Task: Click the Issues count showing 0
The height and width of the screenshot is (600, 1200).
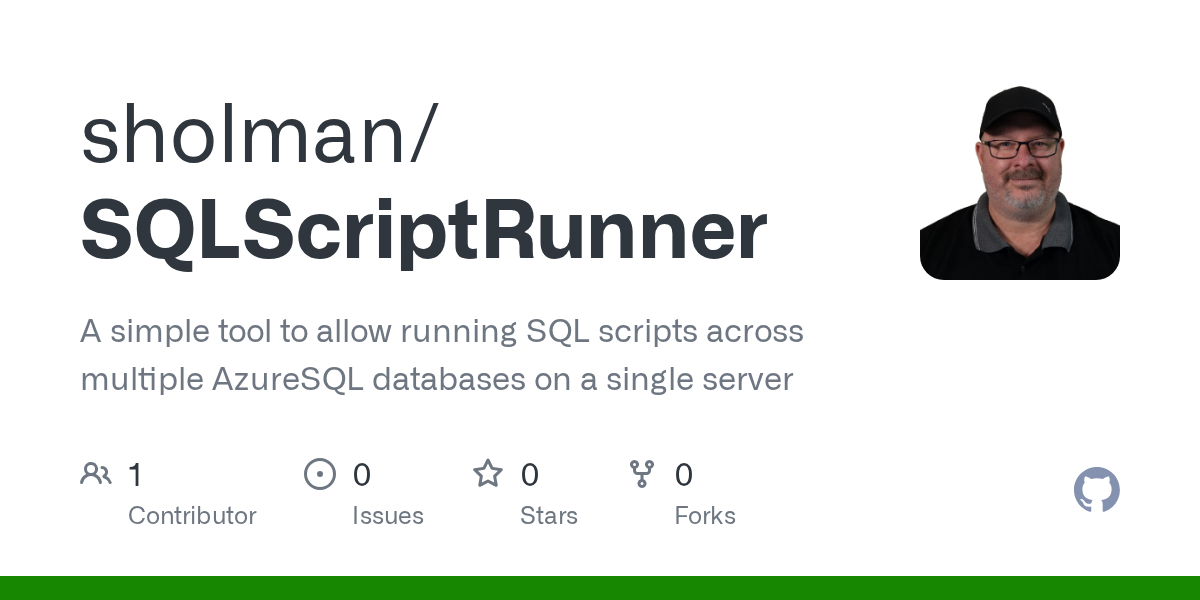Action: click(362, 474)
